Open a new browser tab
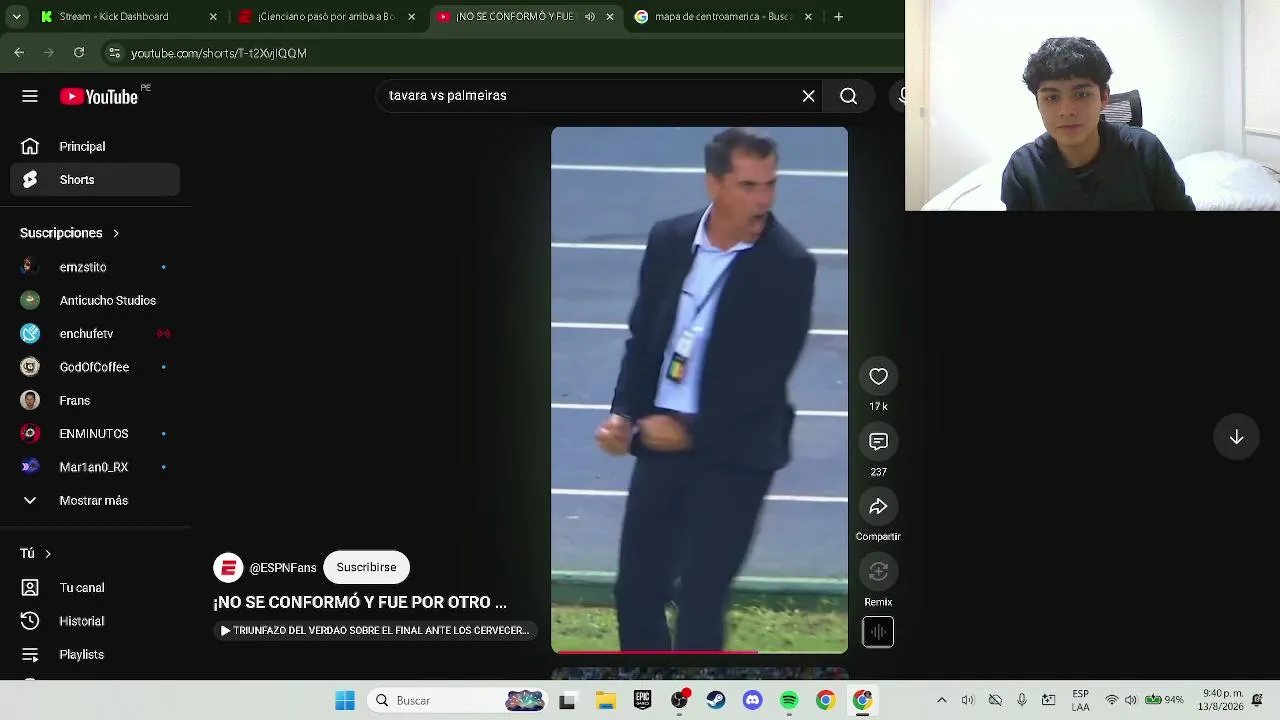 pyautogui.click(x=838, y=16)
